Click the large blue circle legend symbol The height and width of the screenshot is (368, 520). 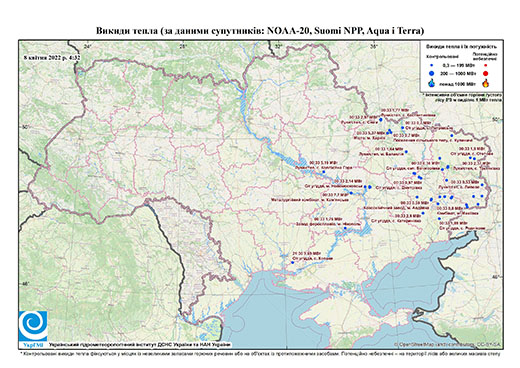point(432,73)
